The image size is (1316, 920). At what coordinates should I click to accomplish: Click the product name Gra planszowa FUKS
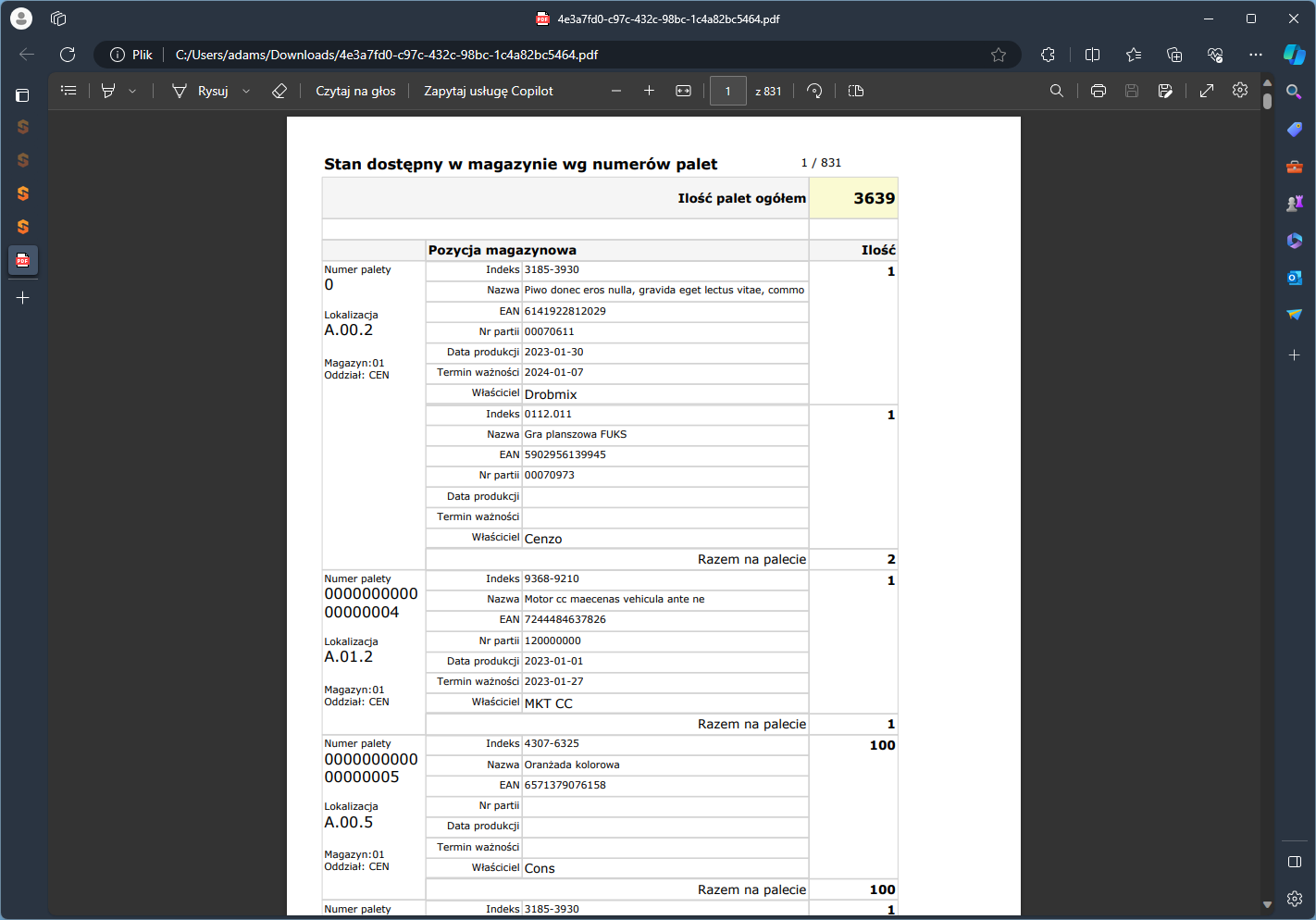[576, 434]
